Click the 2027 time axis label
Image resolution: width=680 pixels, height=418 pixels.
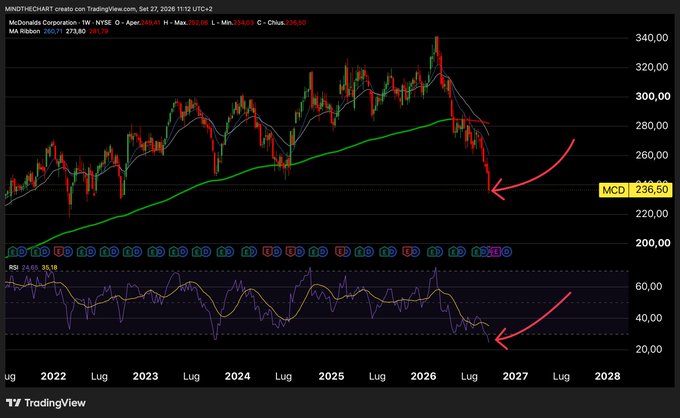(515, 376)
